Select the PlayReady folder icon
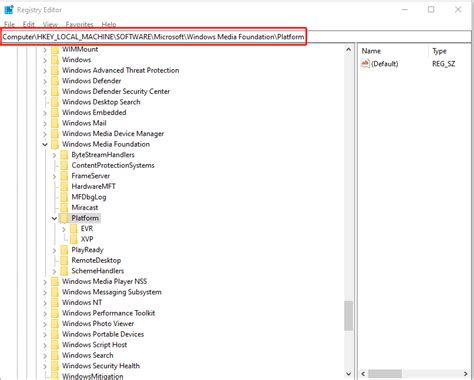Viewport: 474px width, 380px height. point(64,250)
